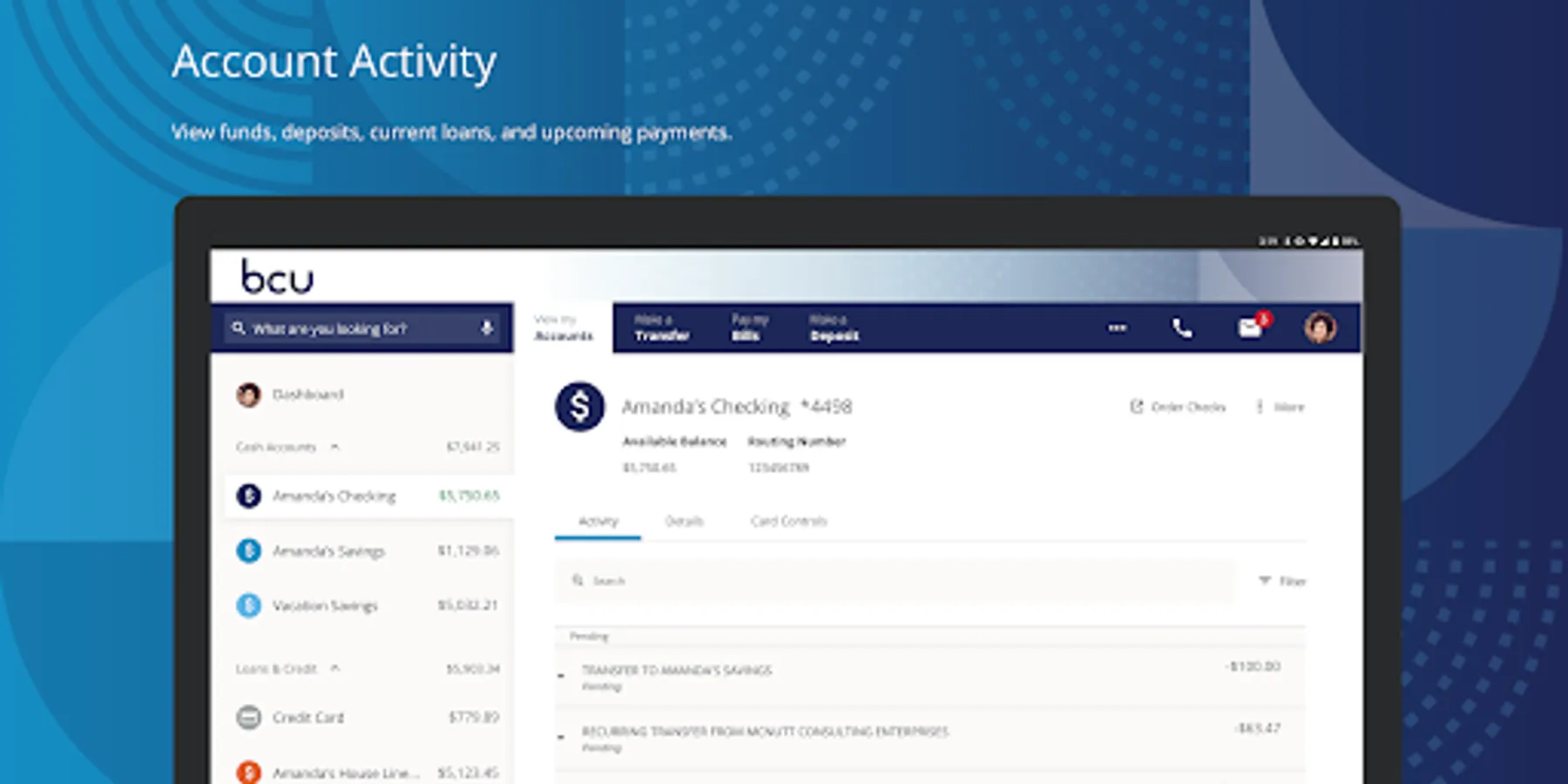Click the Order Checks link
The height and width of the screenshot is (784, 1568).
(1177, 407)
